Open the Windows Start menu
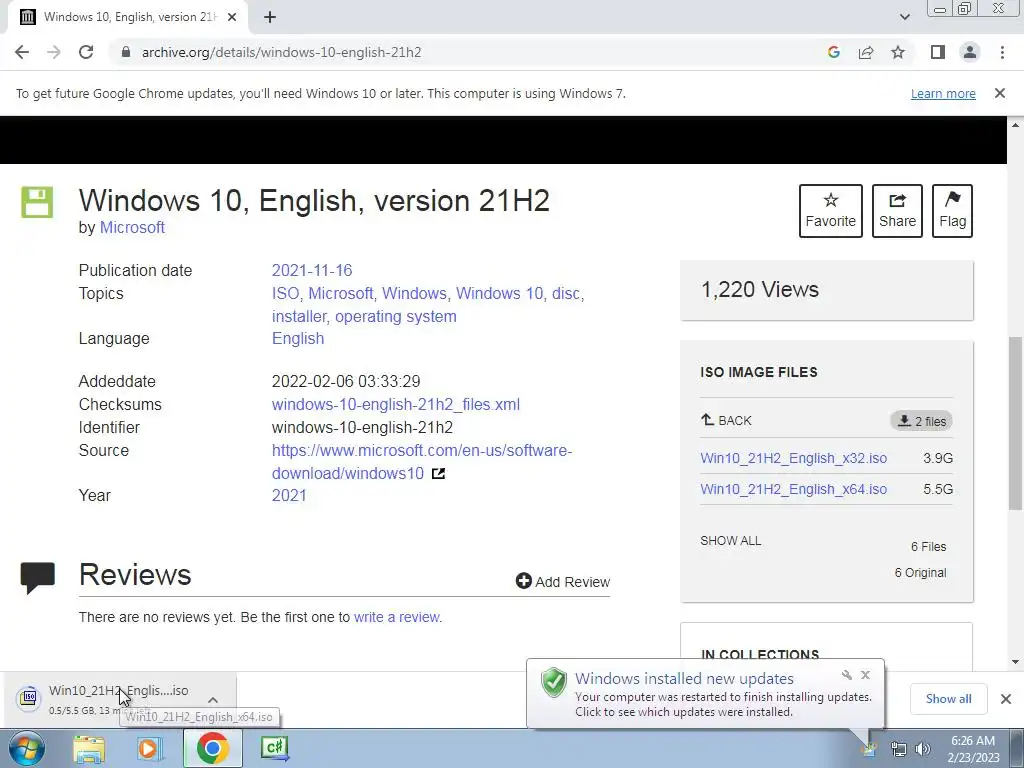Image resolution: width=1024 pixels, height=768 pixels. [x=26, y=748]
